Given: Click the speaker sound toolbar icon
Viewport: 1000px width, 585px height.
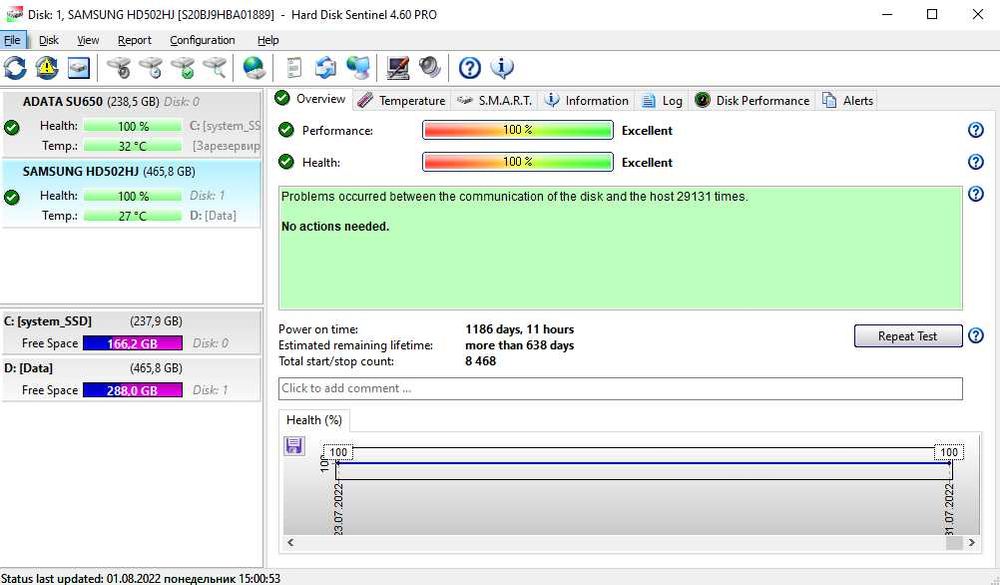Looking at the screenshot, I should click(x=430, y=68).
